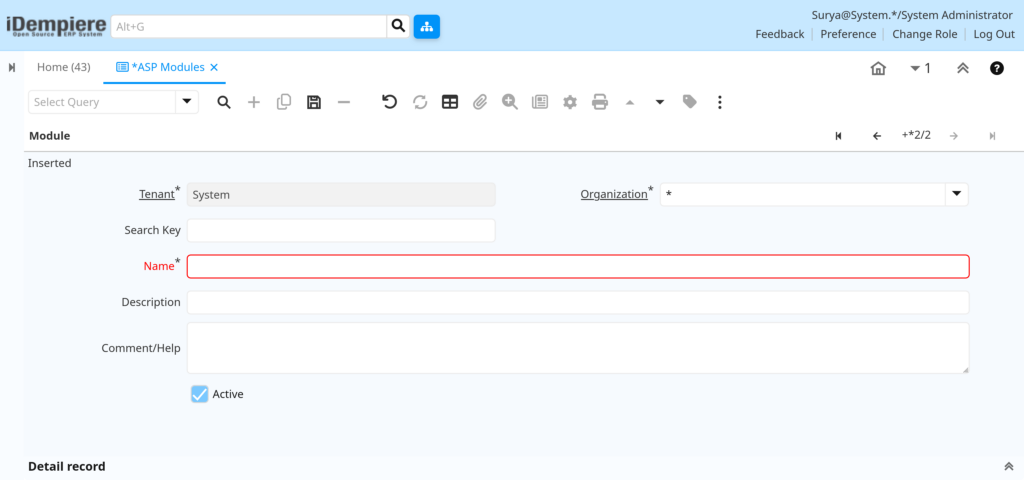Image resolution: width=1024 pixels, height=480 pixels.
Task: Open the Select Query dropdown arrow
Action: point(187,102)
